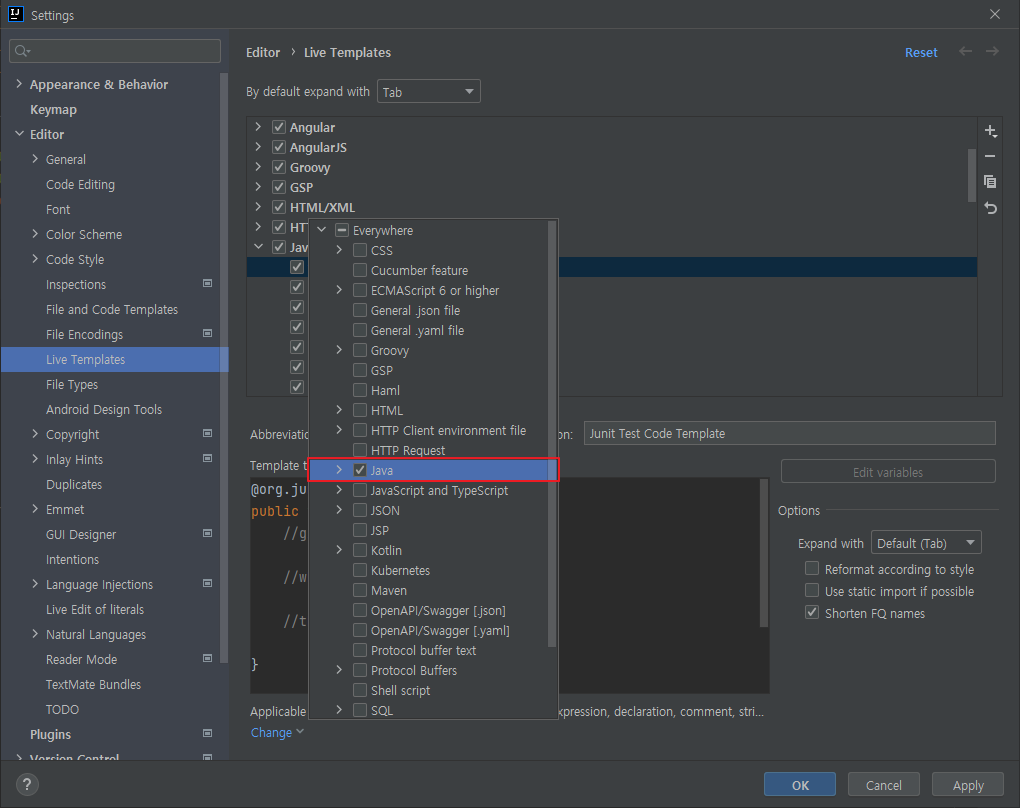Focus the settings search field
Screen dimensions: 1020x808
coord(115,51)
